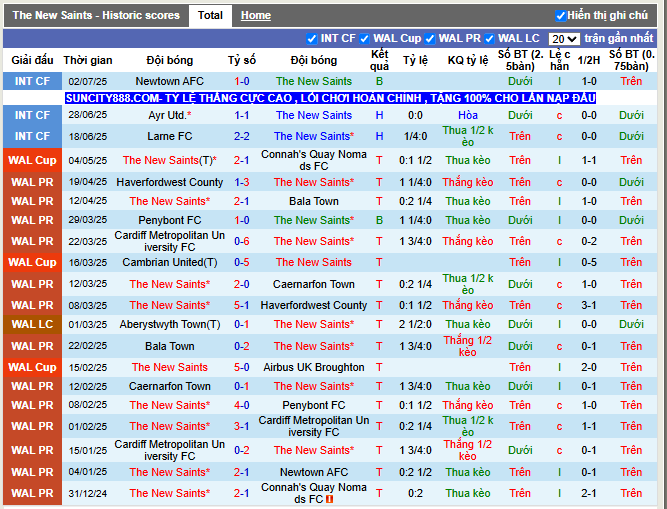The height and width of the screenshot is (509, 667).
Task: Click Newtown AFC in the 04/01/25 row
Action: coord(314,472)
